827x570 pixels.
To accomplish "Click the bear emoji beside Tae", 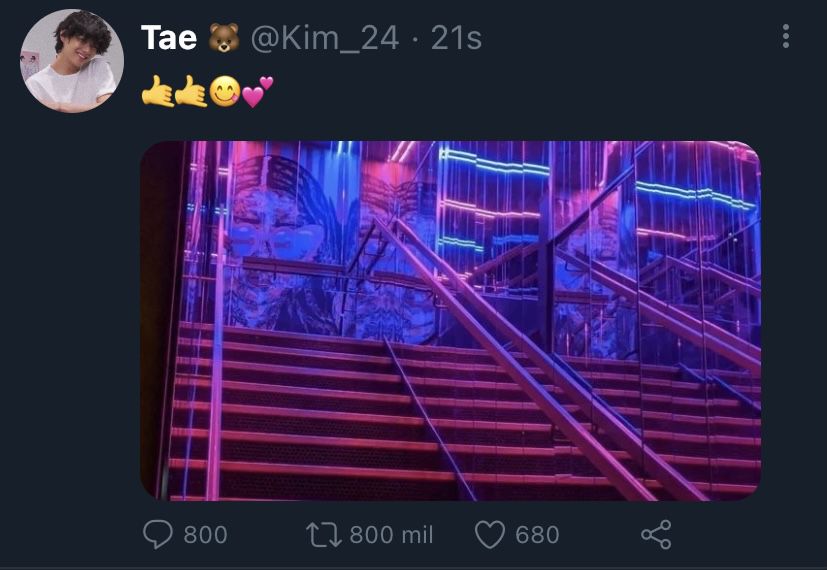I will pos(224,38).
